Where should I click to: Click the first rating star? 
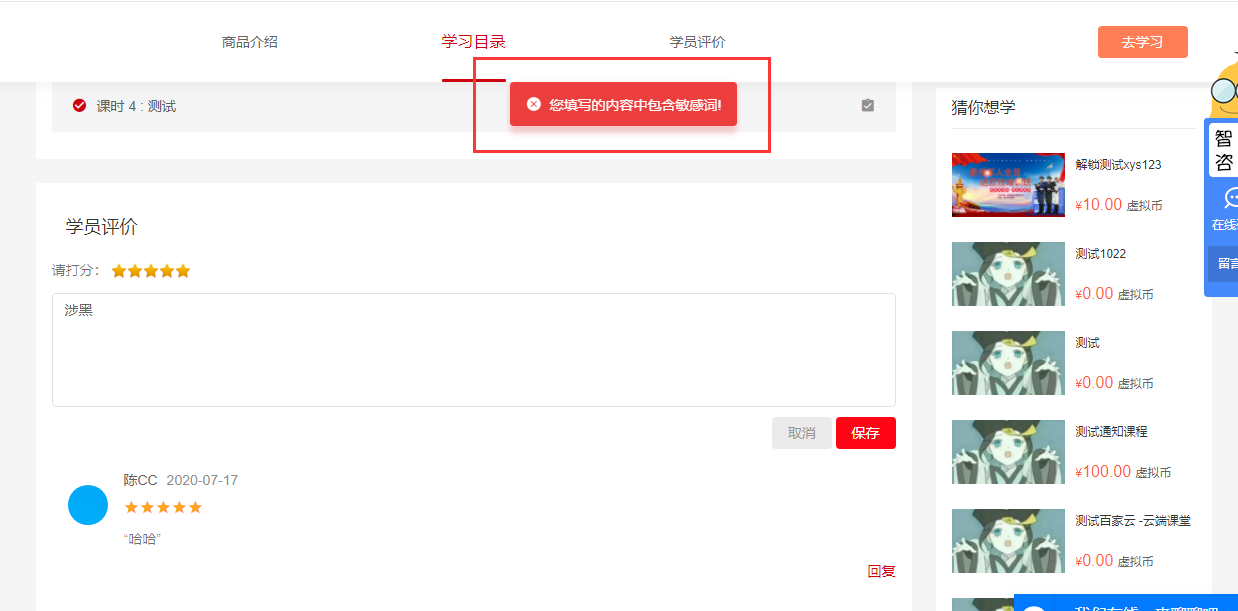pyautogui.click(x=119, y=271)
